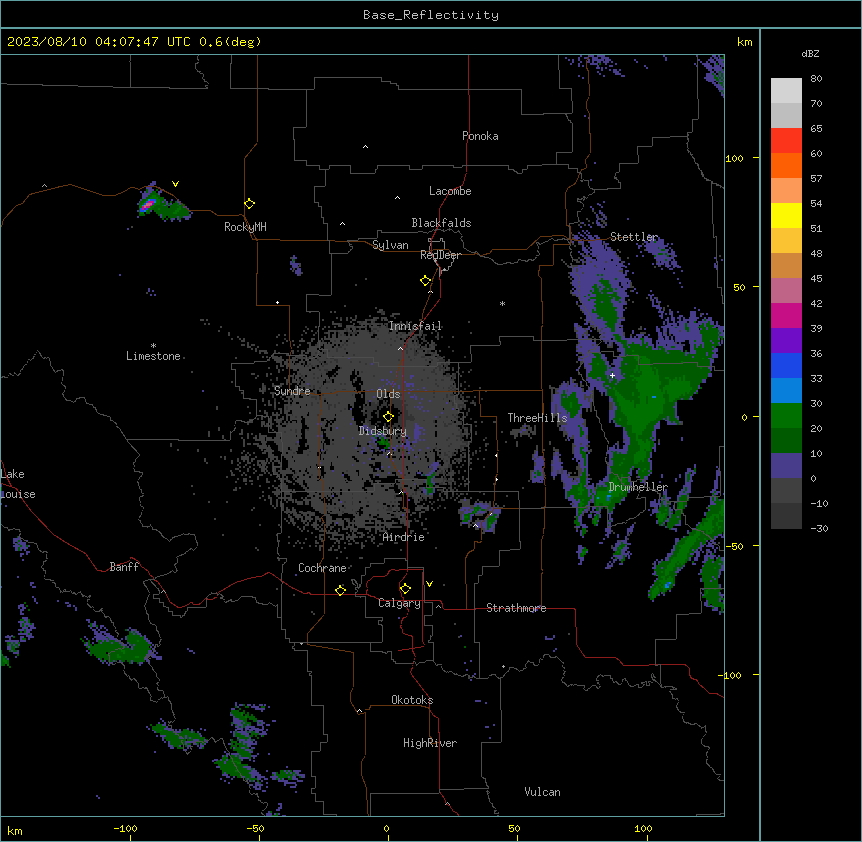Image resolution: width=862 pixels, height=842 pixels.
Task: Click the Ponoka city label
Action: tap(480, 136)
